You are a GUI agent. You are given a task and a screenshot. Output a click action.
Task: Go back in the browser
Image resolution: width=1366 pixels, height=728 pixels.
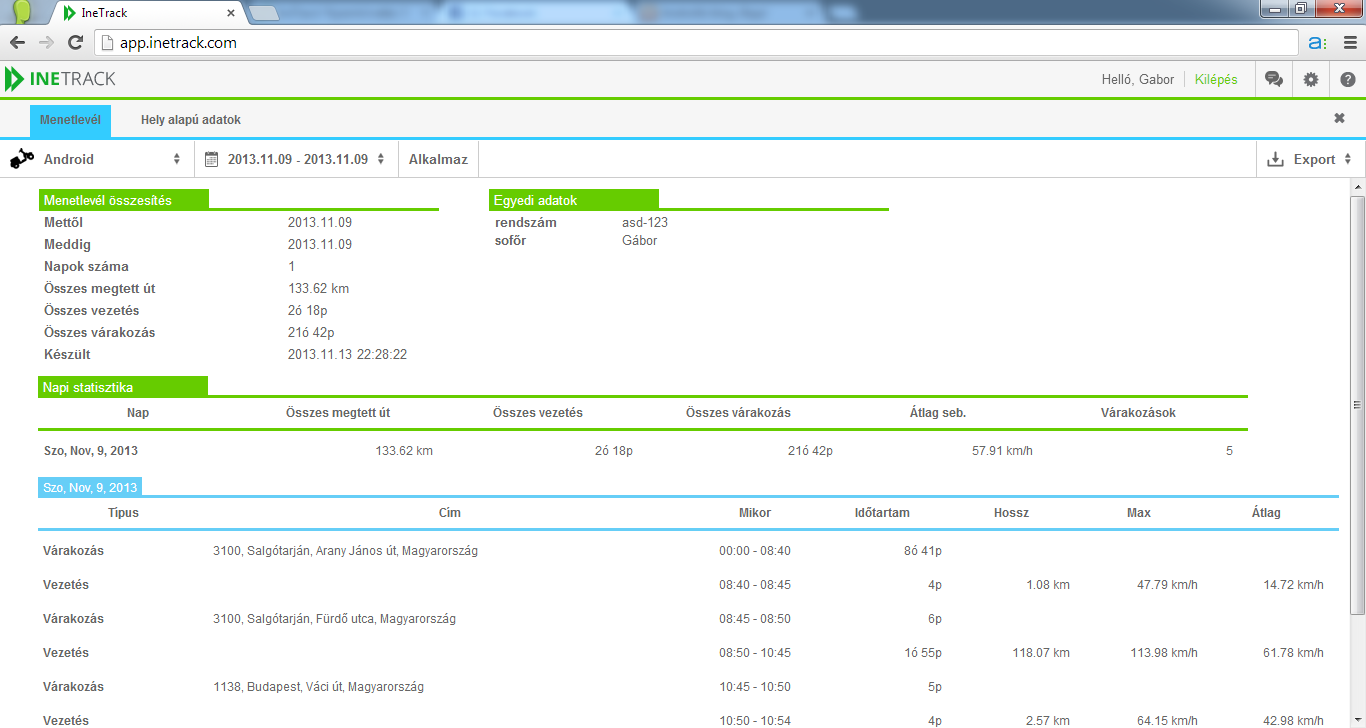[x=17, y=43]
